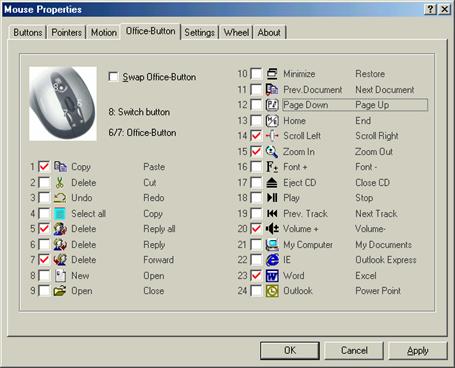Uncheck option 5 Delete/Reply all checkbox
The image size is (455, 368).
[x=44, y=229]
